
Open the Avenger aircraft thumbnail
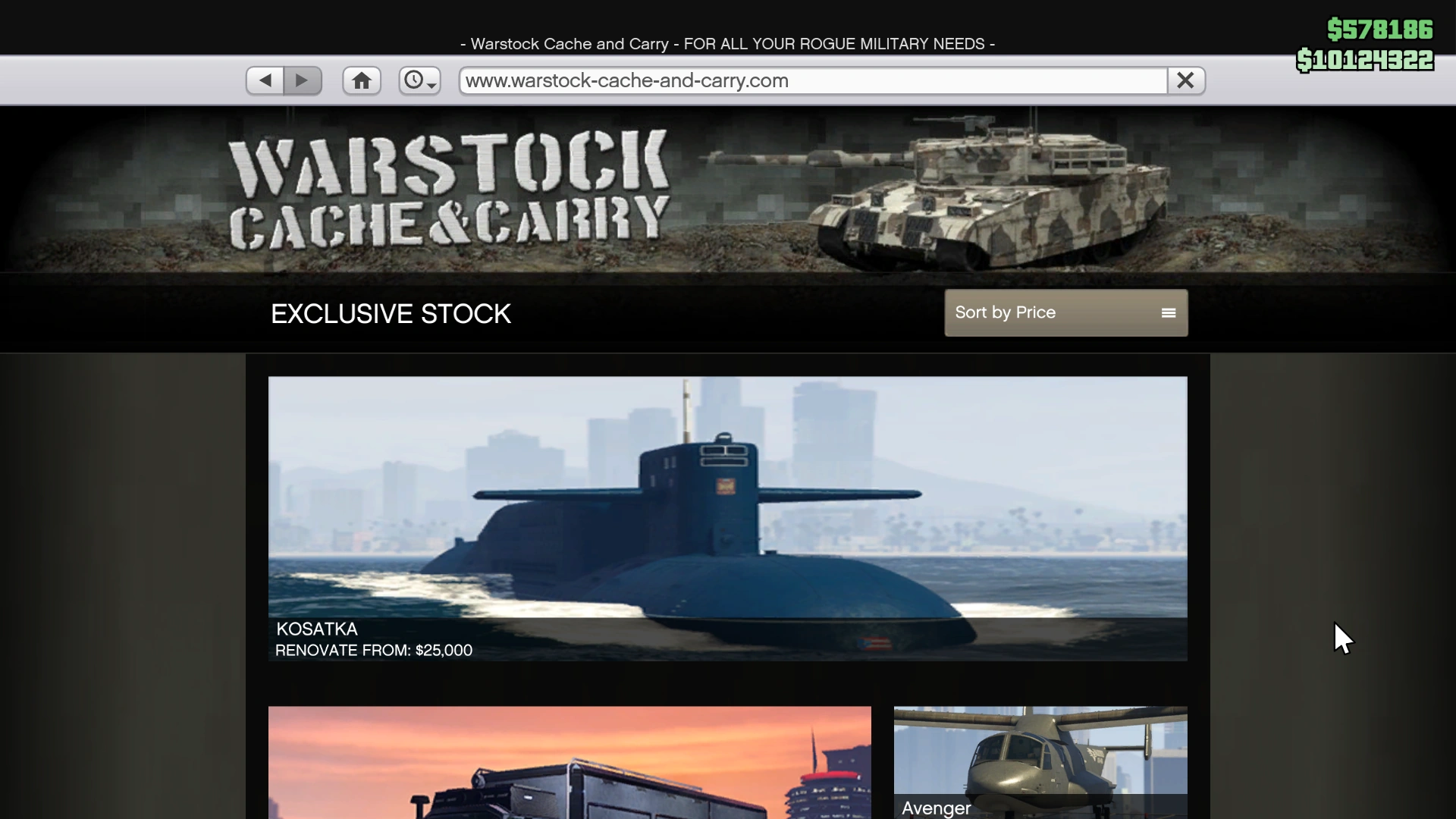click(1040, 751)
